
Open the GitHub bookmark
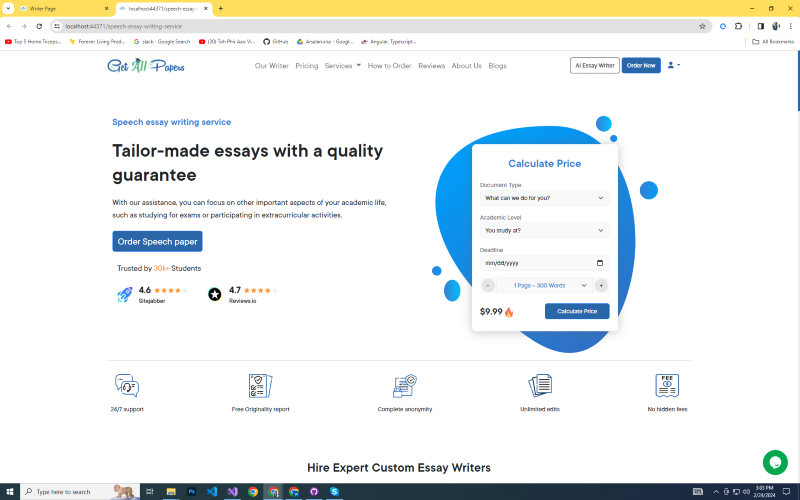pos(276,42)
